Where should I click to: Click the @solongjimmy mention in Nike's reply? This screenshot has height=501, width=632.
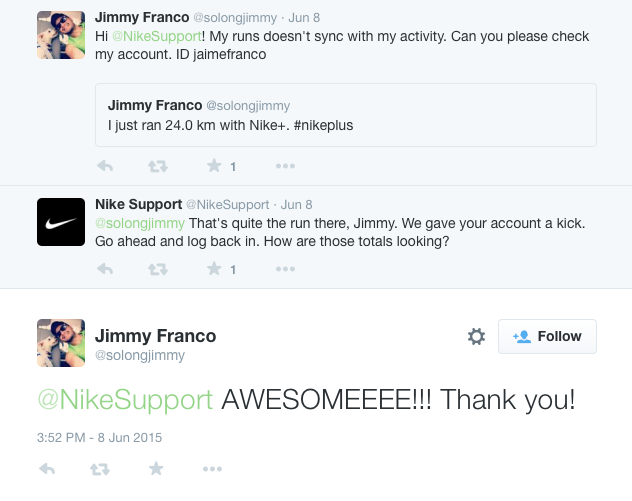tap(139, 222)
